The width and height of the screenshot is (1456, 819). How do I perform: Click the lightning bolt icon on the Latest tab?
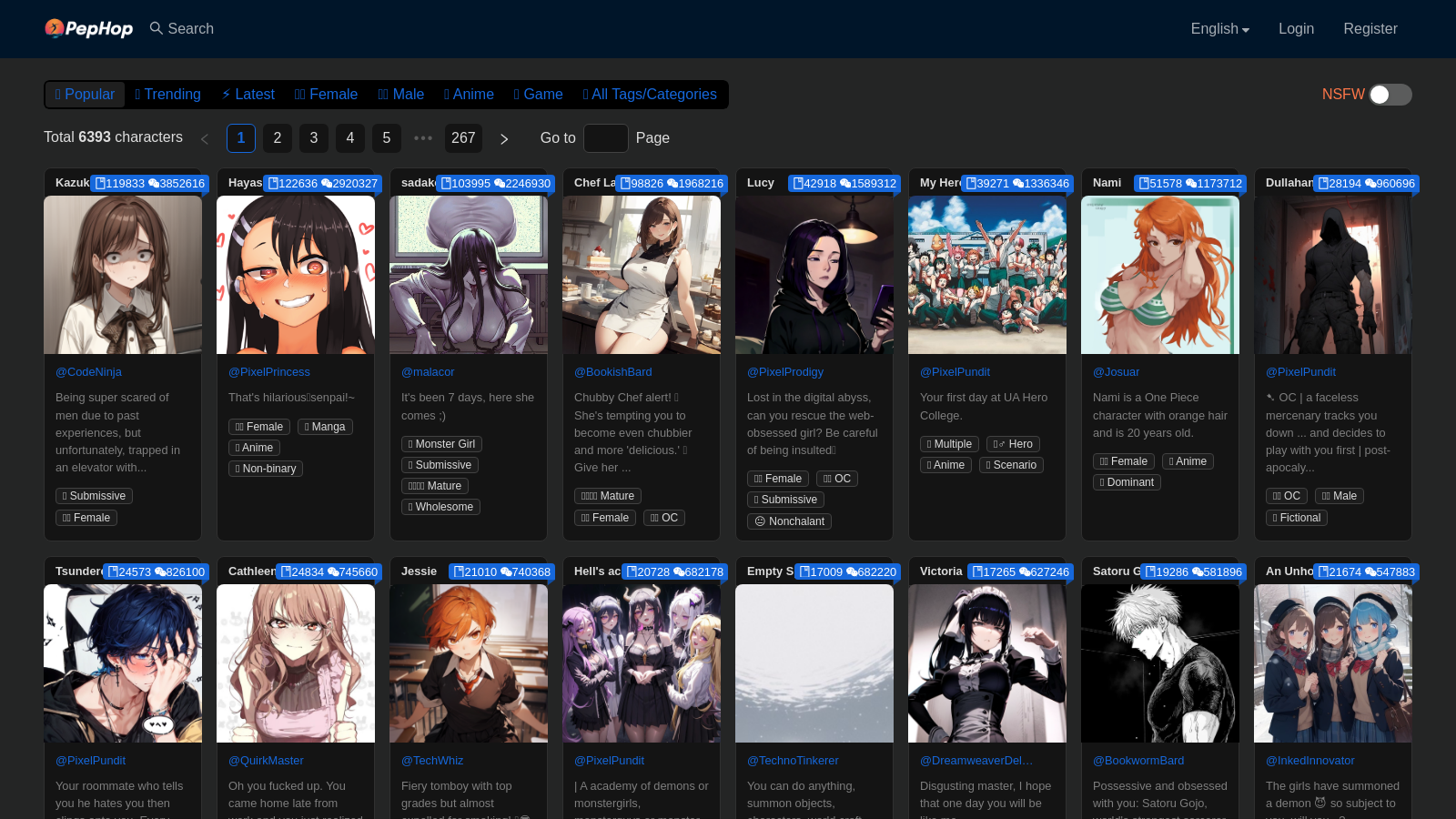(227, 94)
